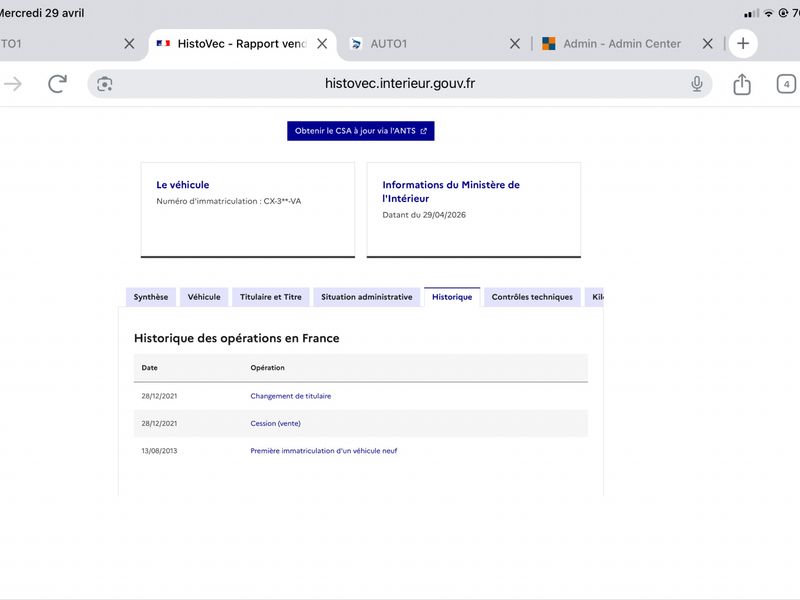
Task: Open the Synthèse tab
Action: click(x=151, y=297)
